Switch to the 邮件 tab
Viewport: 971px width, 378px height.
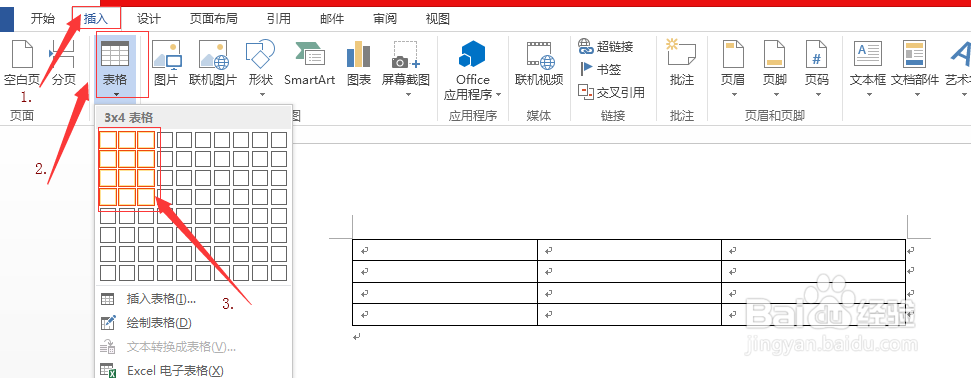(332, 19)
